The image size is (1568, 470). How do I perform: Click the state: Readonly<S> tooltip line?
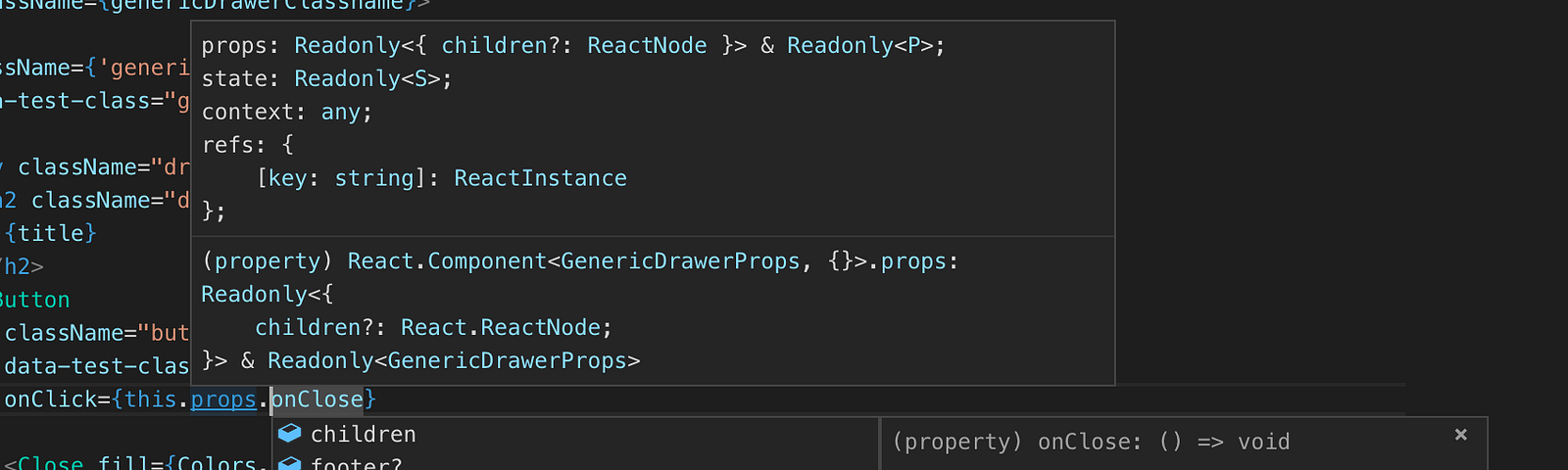click(326, 78)
